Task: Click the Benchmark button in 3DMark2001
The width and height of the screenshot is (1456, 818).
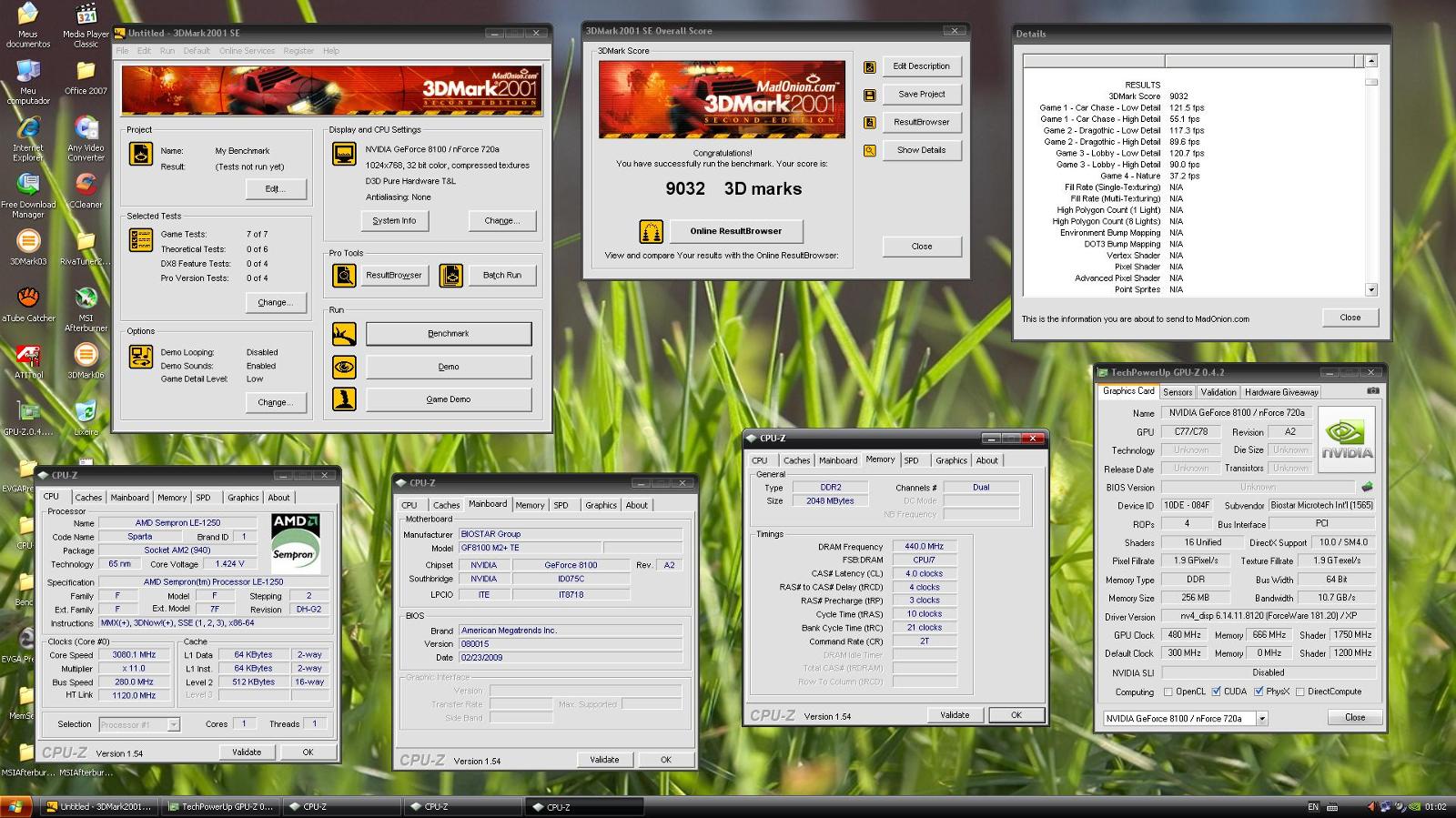Action: coord(449,334)
